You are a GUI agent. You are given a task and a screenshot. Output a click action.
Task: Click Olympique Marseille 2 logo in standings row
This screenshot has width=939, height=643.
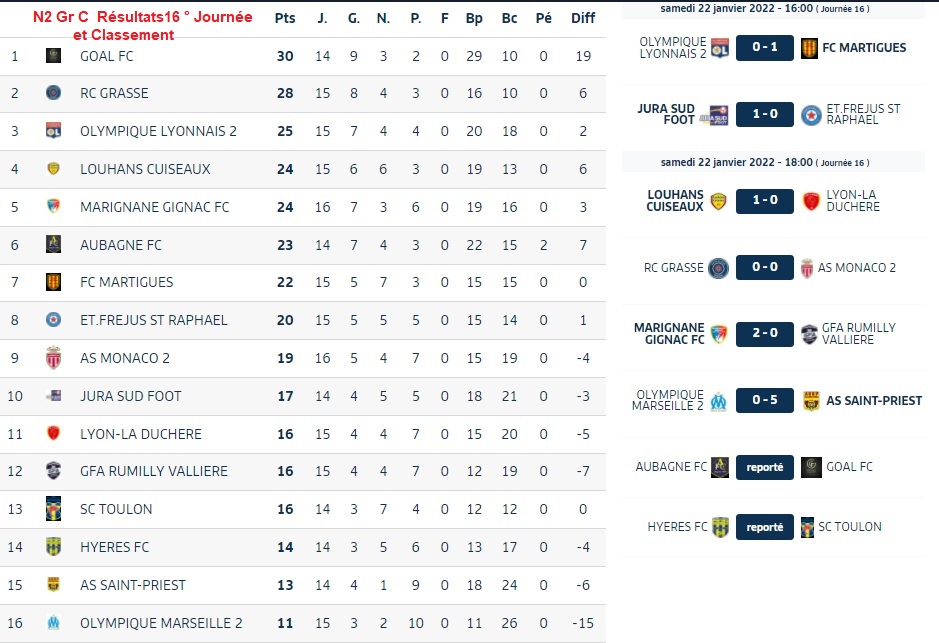tap(53, 623)
